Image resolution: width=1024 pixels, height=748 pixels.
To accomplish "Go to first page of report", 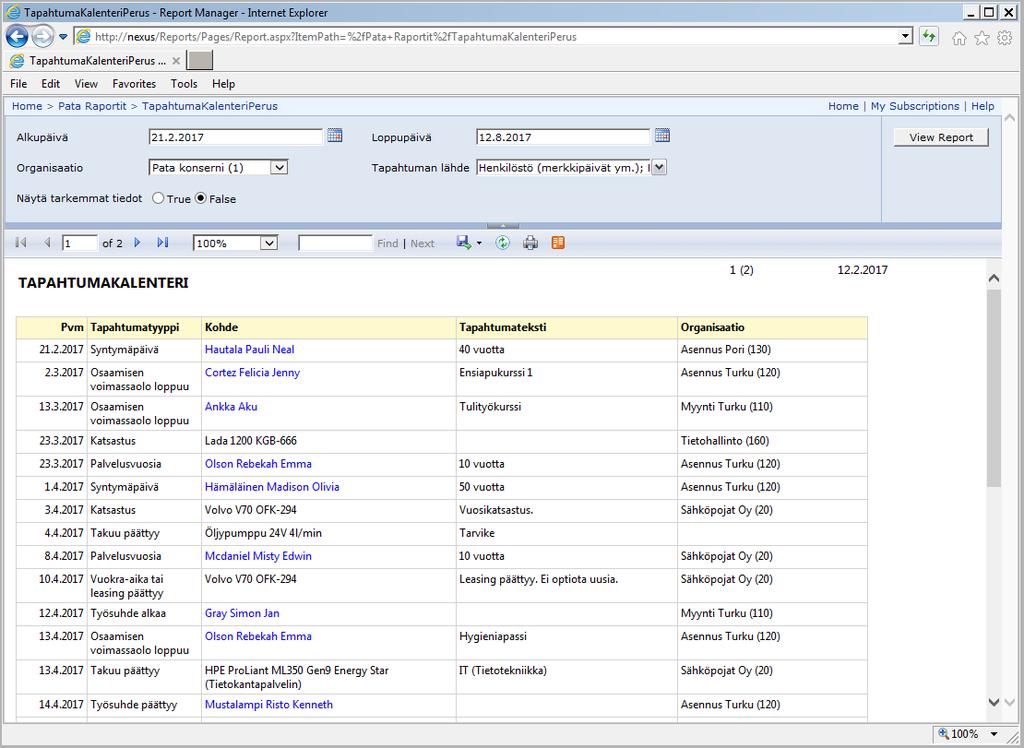I will point(21,243).
